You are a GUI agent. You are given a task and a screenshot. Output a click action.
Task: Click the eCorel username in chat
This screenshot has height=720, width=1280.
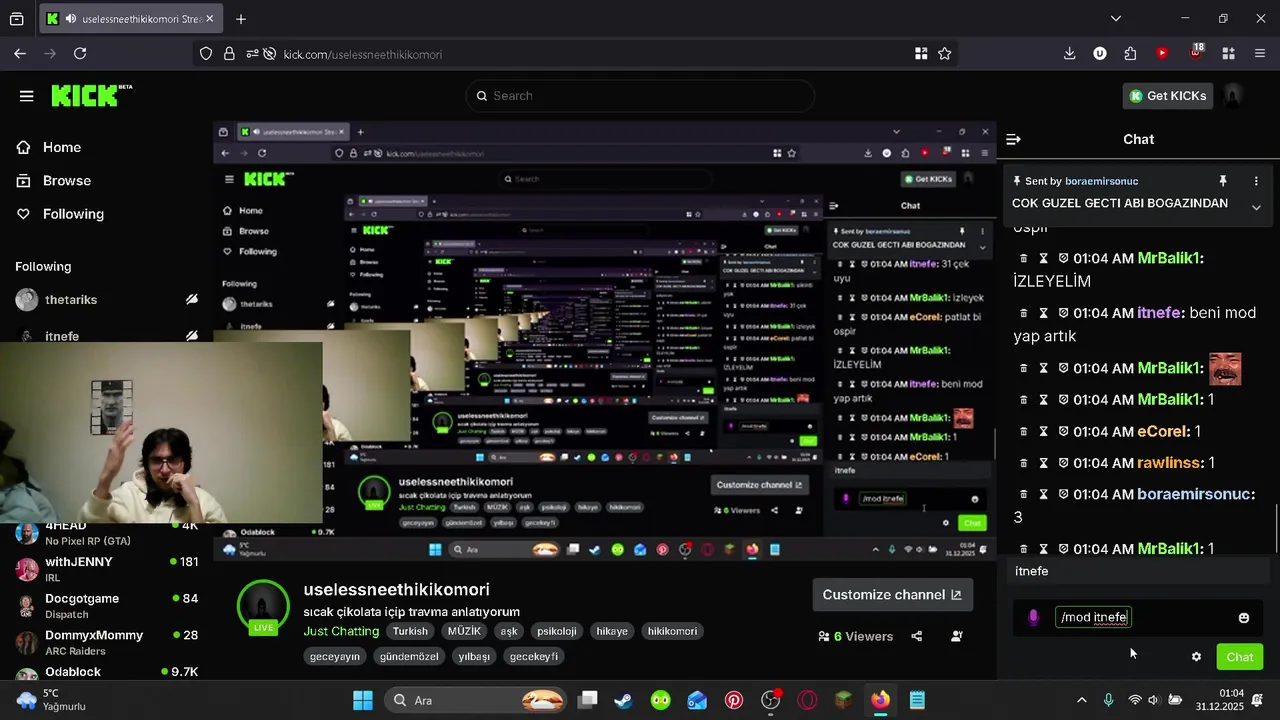(x=1164, y=431)
